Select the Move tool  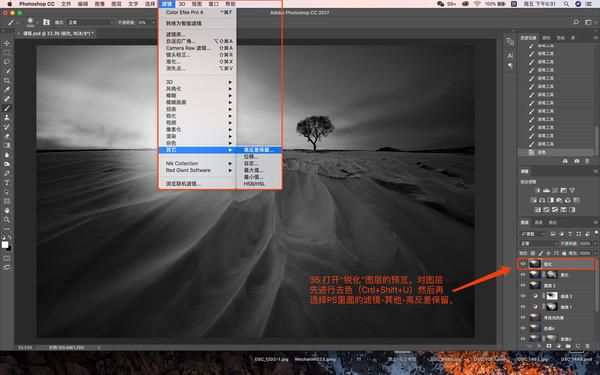pyautogui.click(x=7, y=43)
